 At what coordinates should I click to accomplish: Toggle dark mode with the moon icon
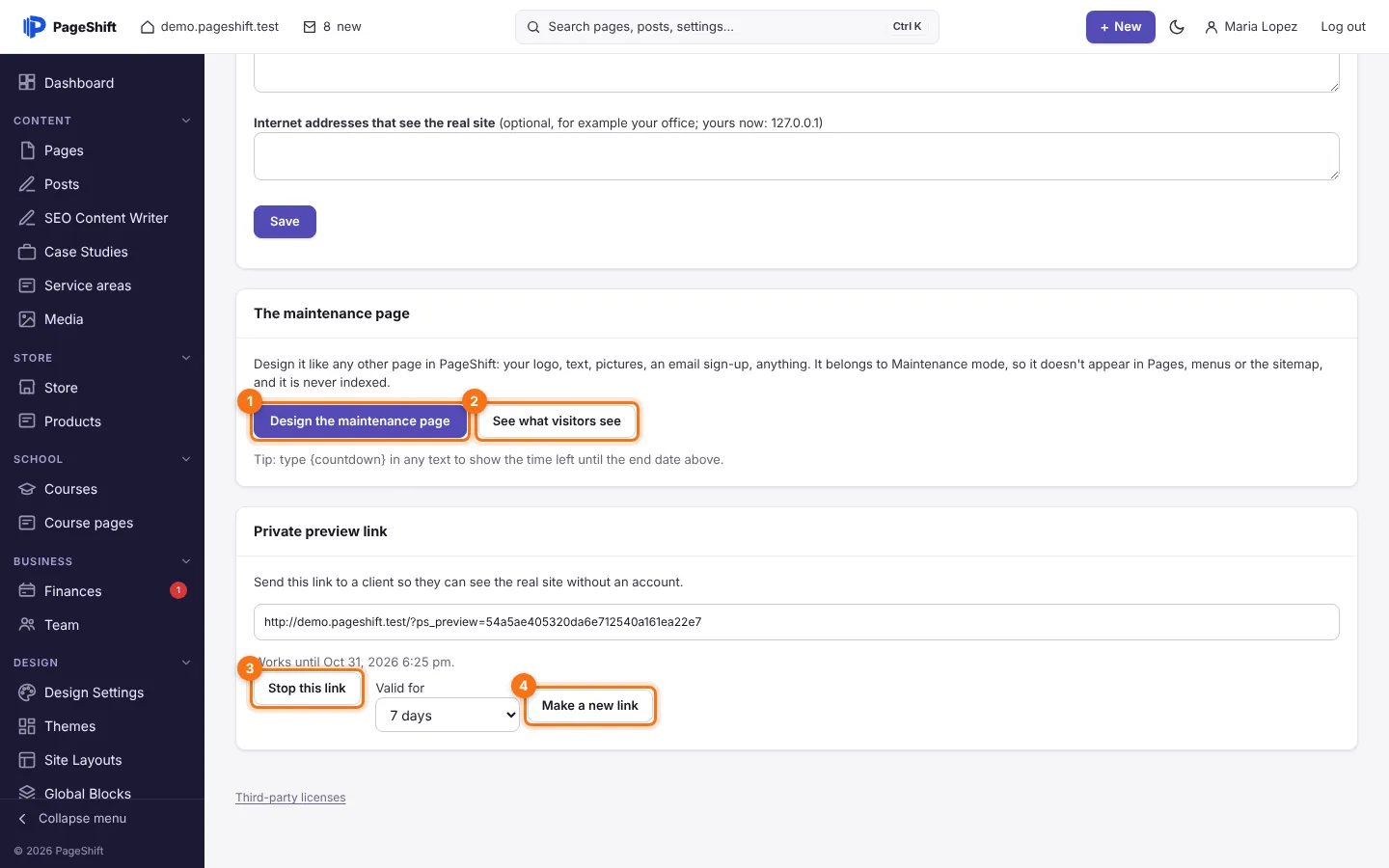point(1177,27)
